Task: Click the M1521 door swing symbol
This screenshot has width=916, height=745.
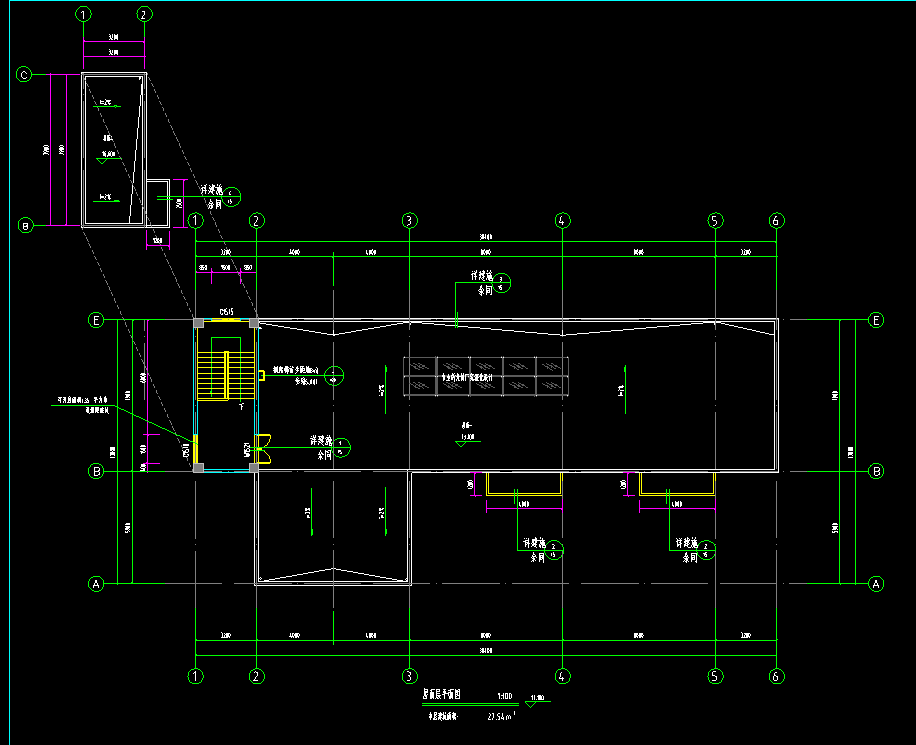Action: pos(264,446)
